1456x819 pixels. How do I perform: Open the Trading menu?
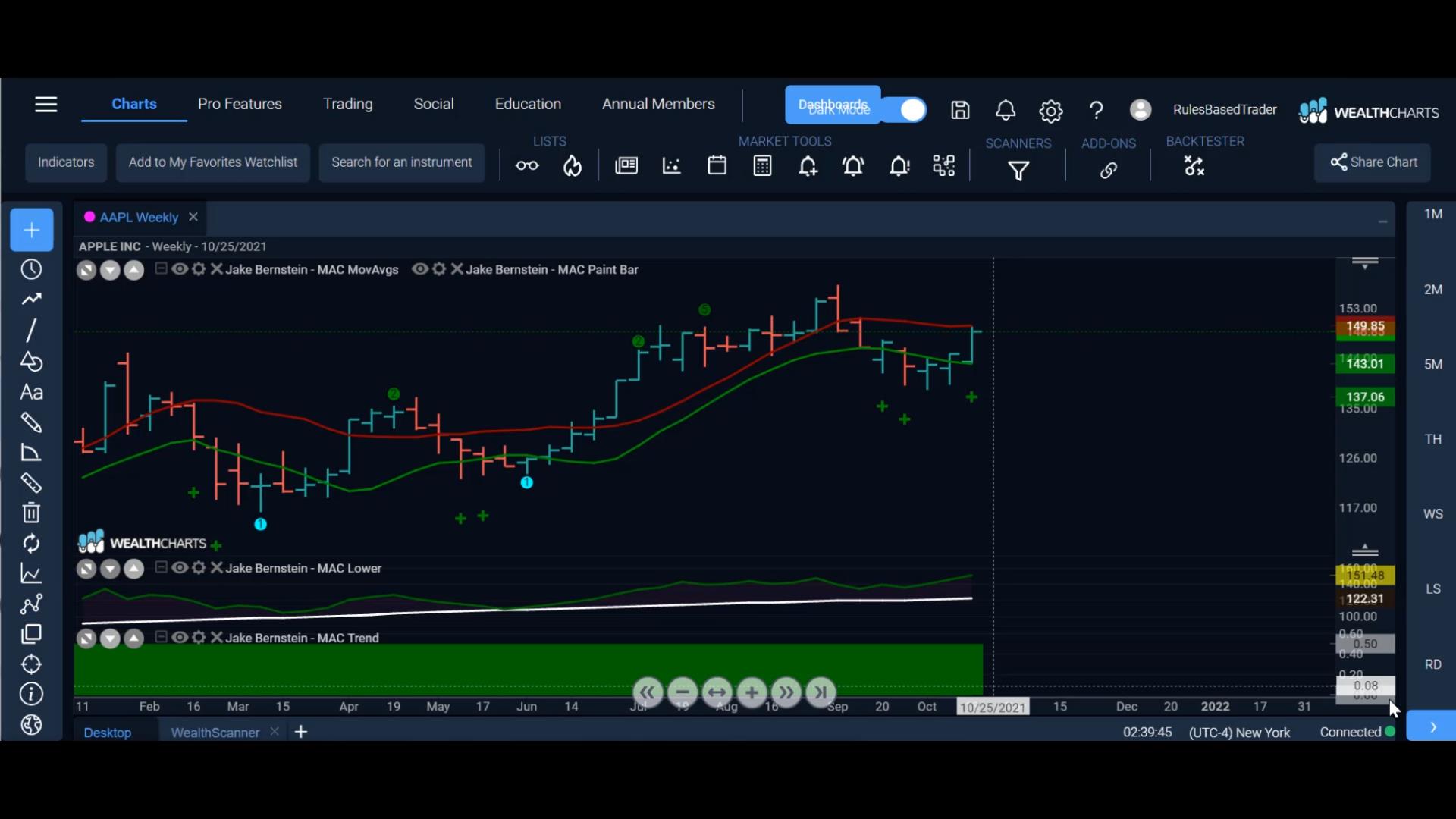pos(348,104)
